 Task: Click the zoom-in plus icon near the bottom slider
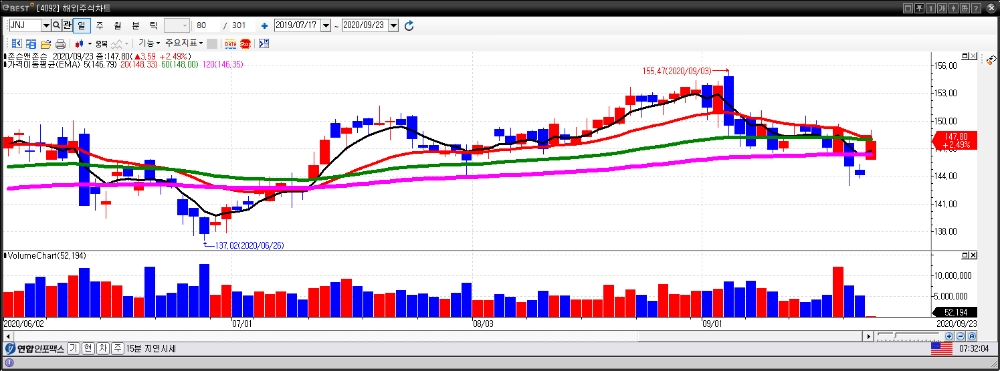point(948,336)
